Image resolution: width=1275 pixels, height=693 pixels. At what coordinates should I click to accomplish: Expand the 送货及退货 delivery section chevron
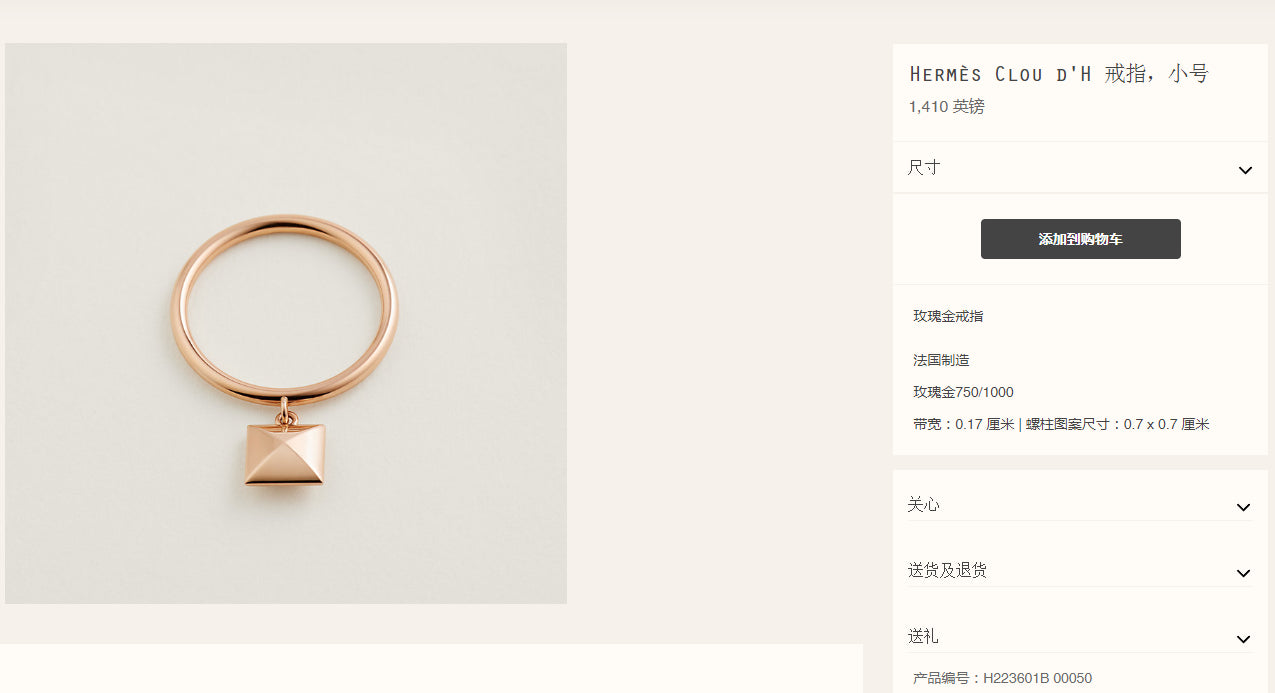1243,573
